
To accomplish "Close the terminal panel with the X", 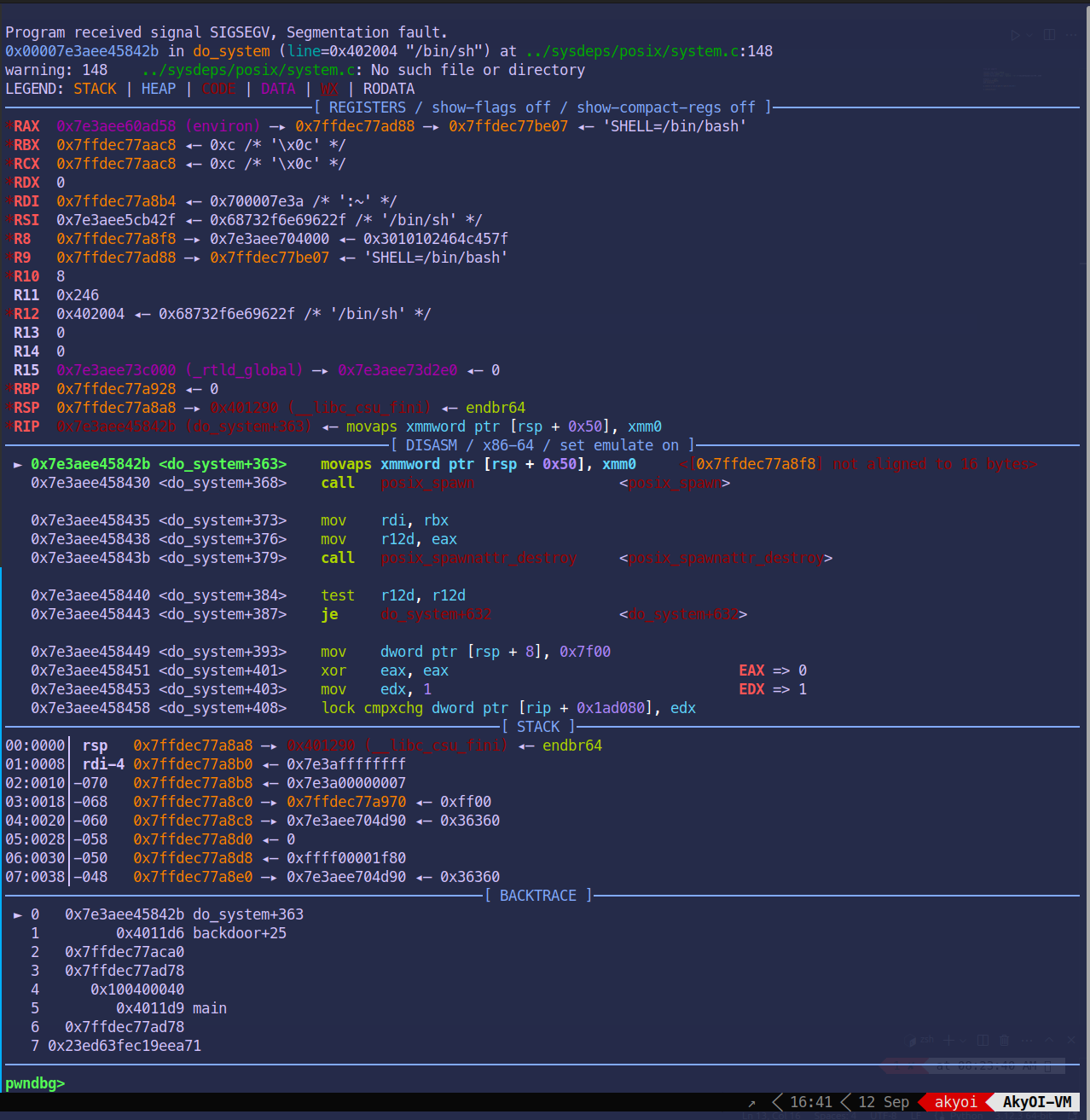I will (1071, 1040).
